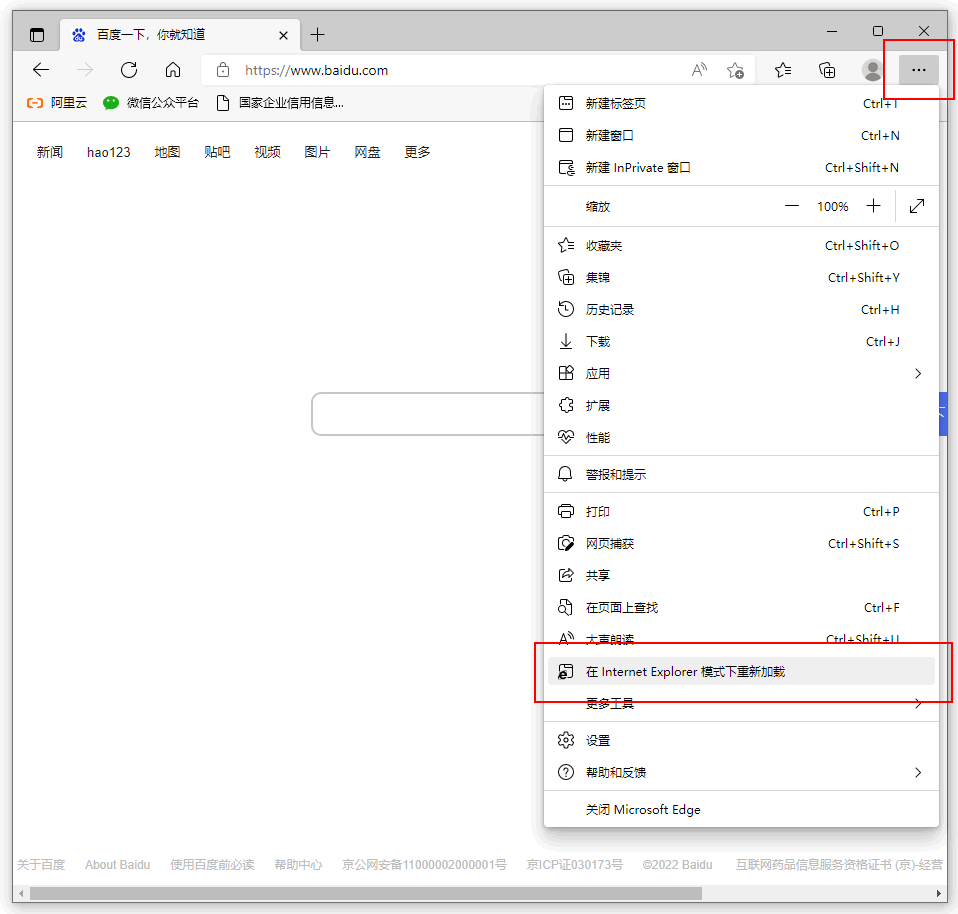
Task: Go back to previous page
Action: (x=41, y=70)
